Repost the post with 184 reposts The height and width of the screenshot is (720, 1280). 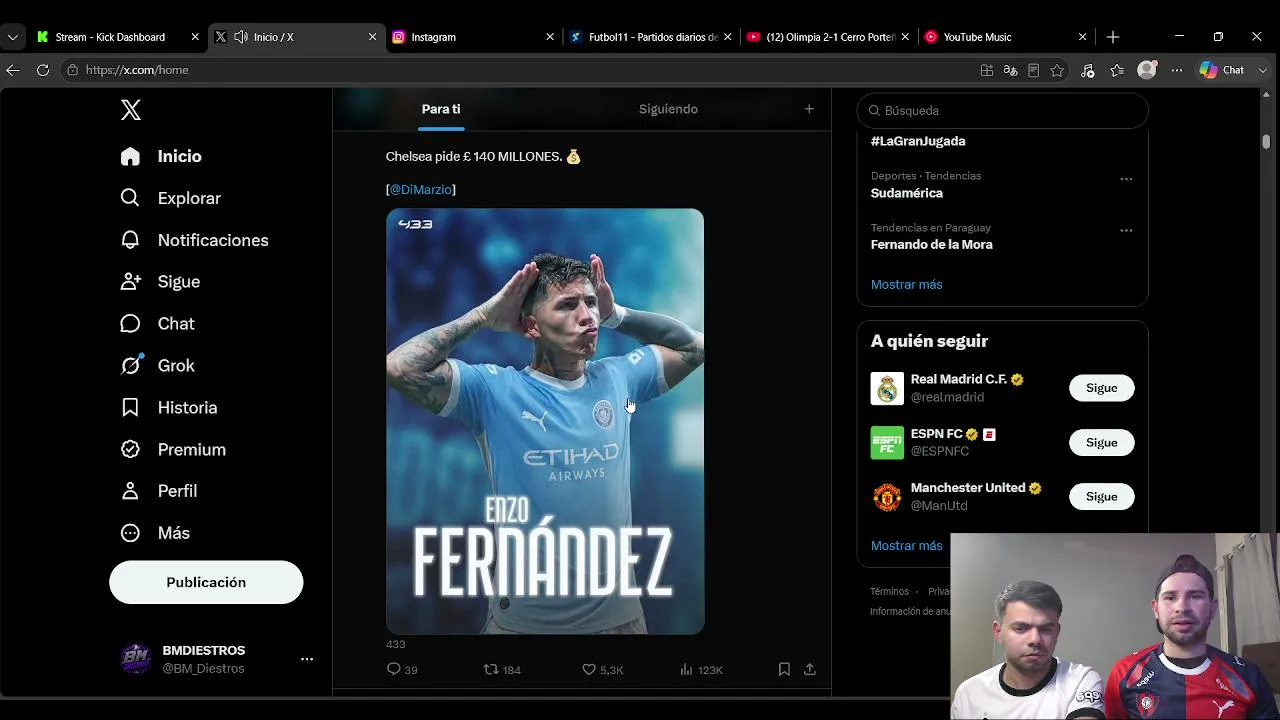click(502, 669)
